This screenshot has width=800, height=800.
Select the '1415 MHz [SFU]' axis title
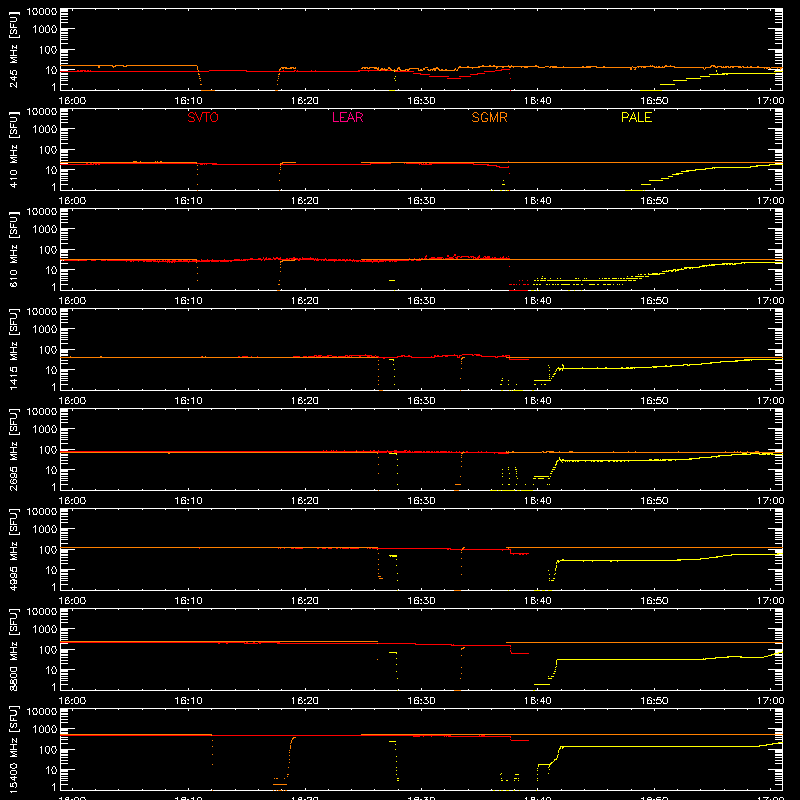13,349
